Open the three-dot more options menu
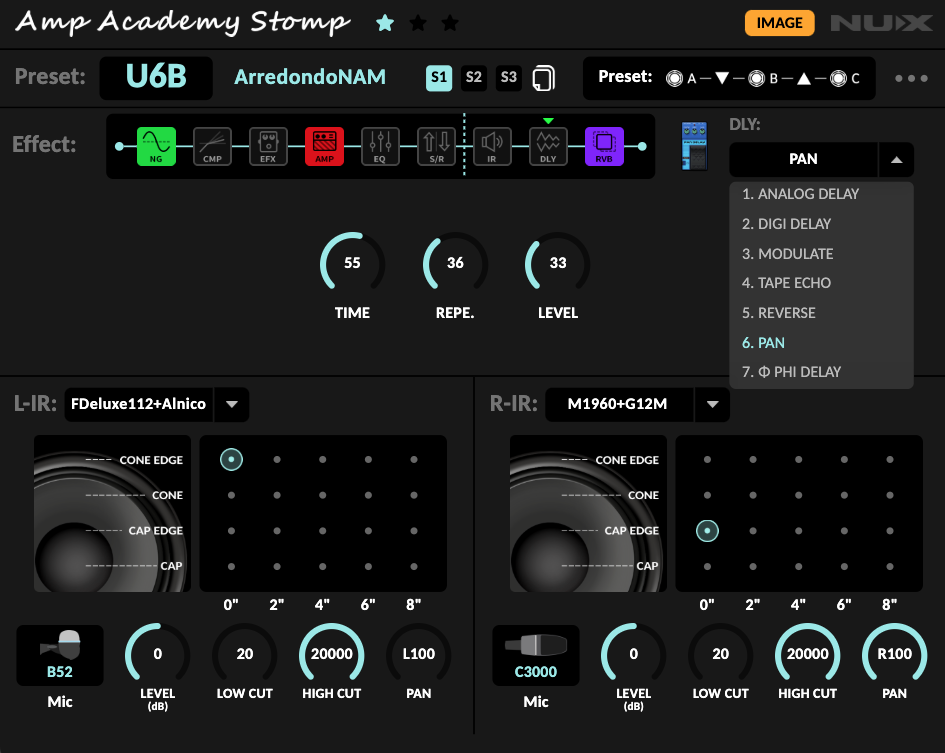The width and height of the screenshot is (945, 753). [911, 78]
